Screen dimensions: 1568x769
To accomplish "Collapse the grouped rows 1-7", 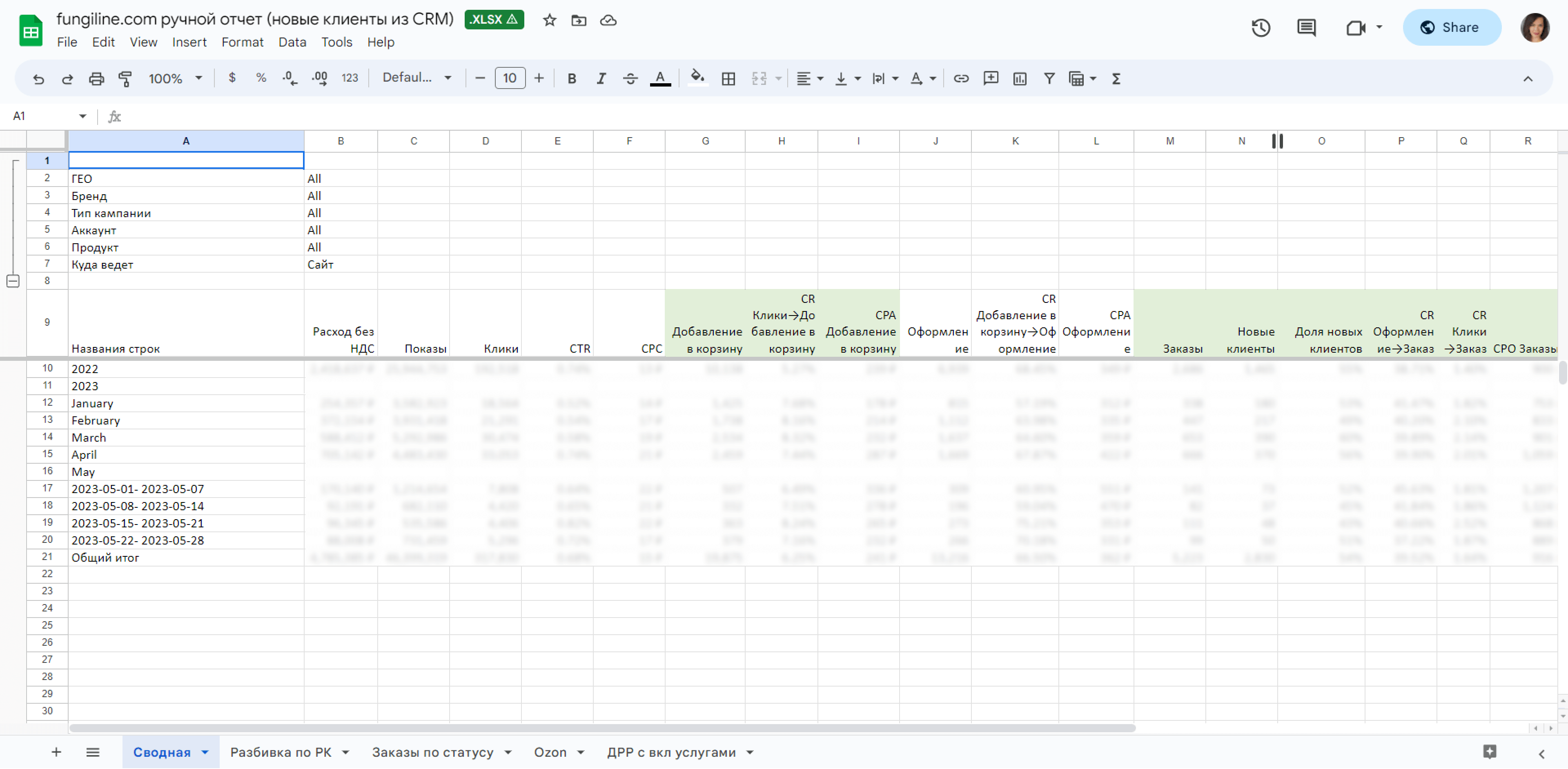I will [x=13, y=281].
